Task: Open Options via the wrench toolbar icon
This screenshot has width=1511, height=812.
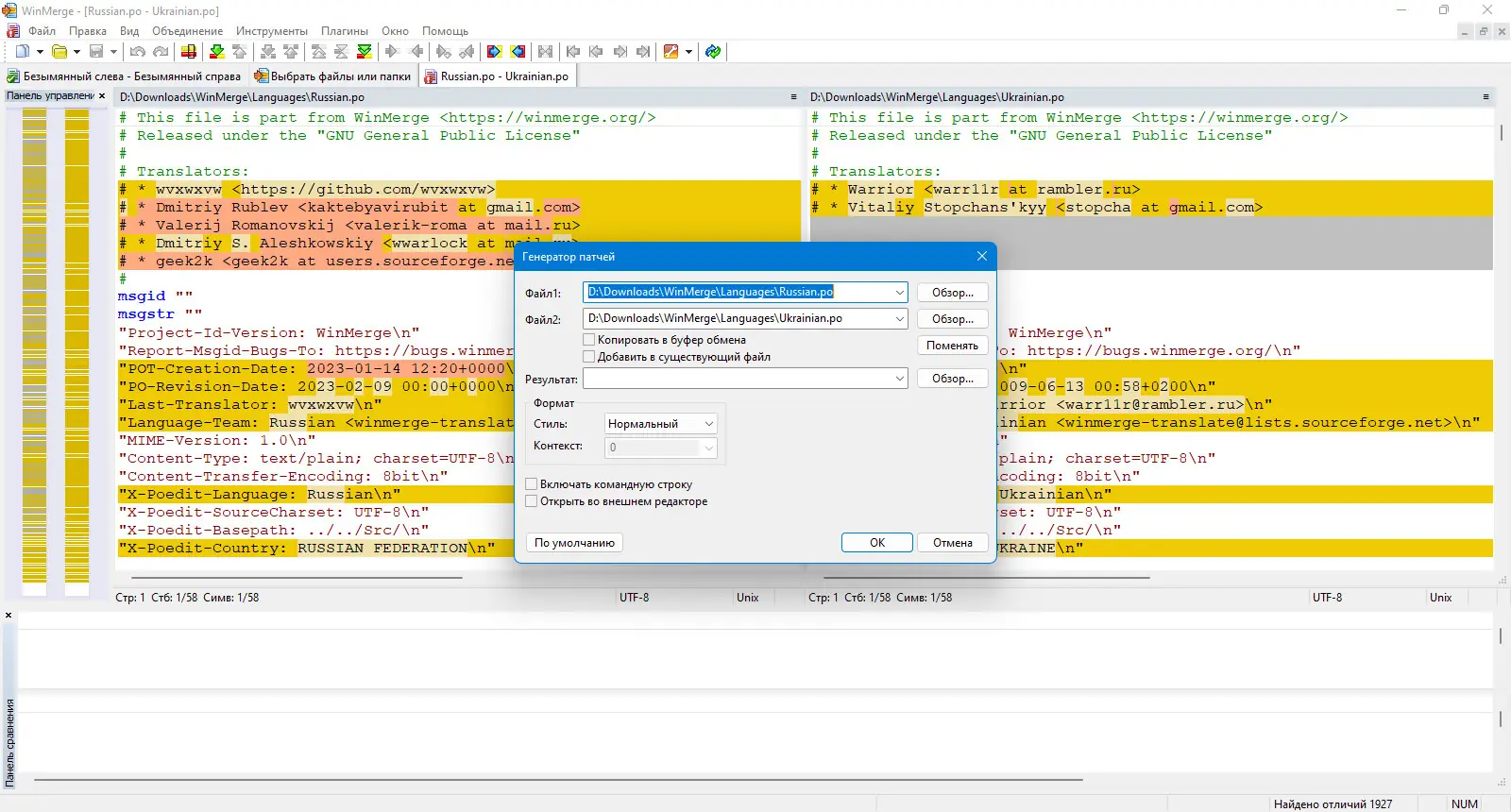Action: (x=671, y=52)
